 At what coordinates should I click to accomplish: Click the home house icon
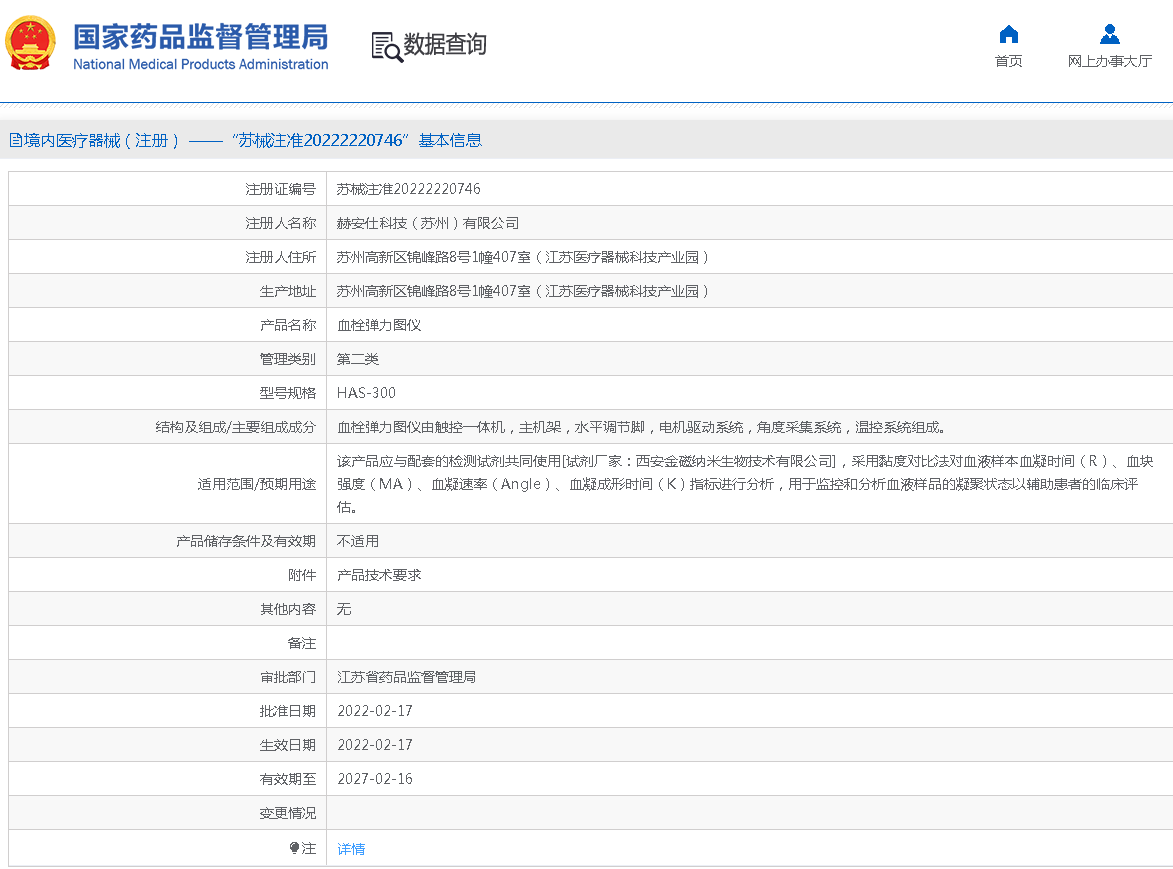pos(1008,35)
